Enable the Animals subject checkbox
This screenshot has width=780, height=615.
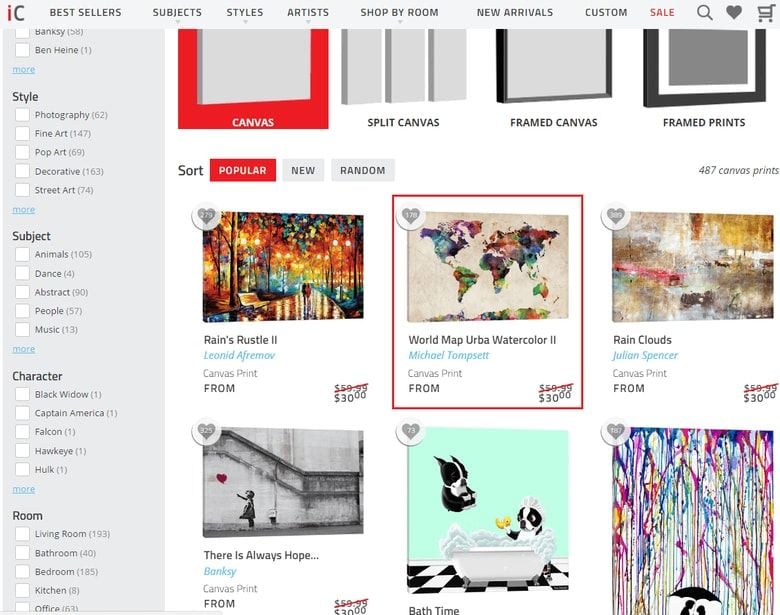pyautogui.click(x=22, y=254)
